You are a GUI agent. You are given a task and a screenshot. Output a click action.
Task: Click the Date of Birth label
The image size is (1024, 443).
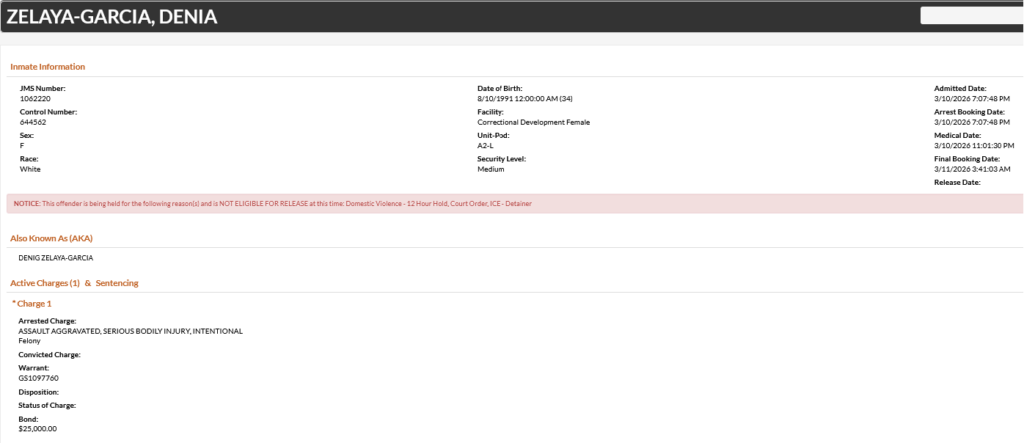coord(499,89)
